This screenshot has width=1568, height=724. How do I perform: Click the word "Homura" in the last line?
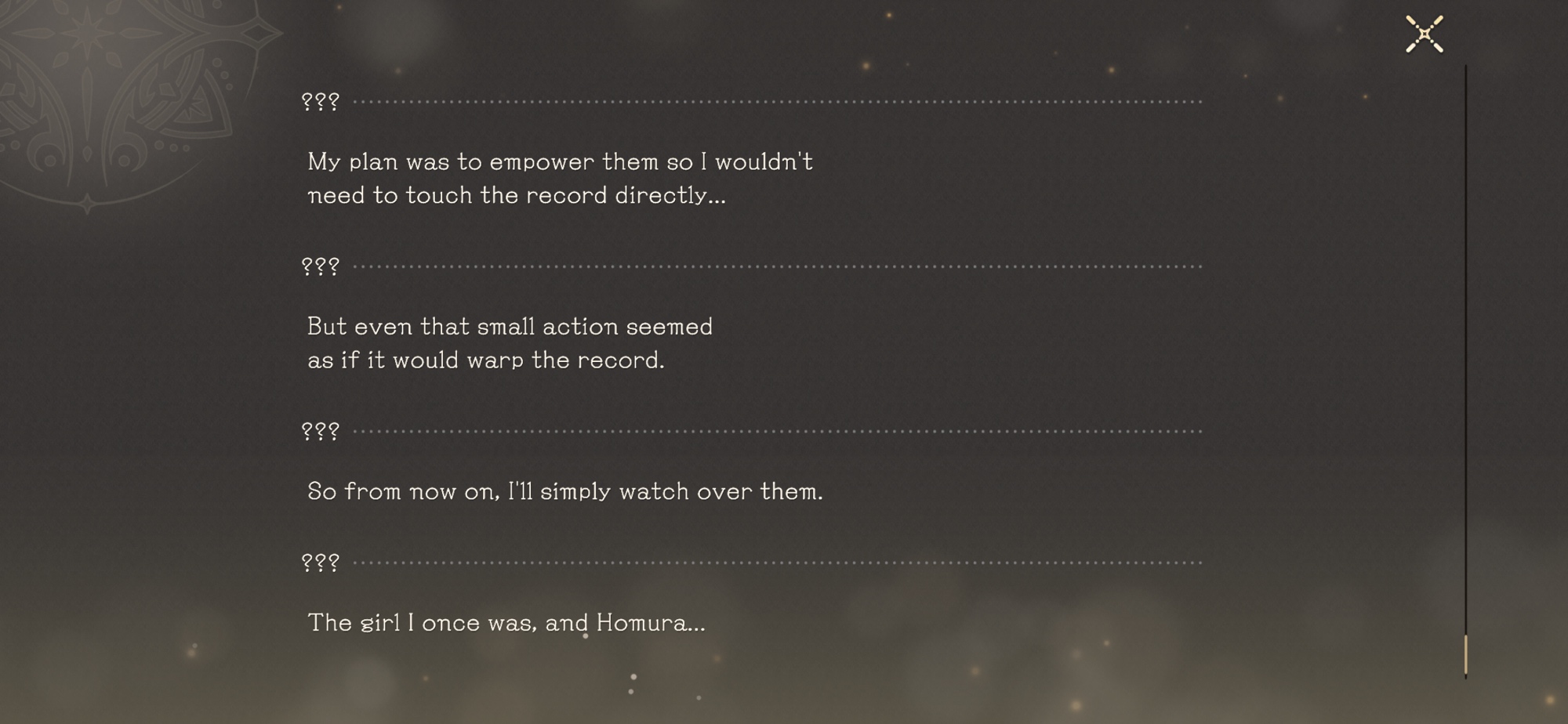click(x=641, y=624)
